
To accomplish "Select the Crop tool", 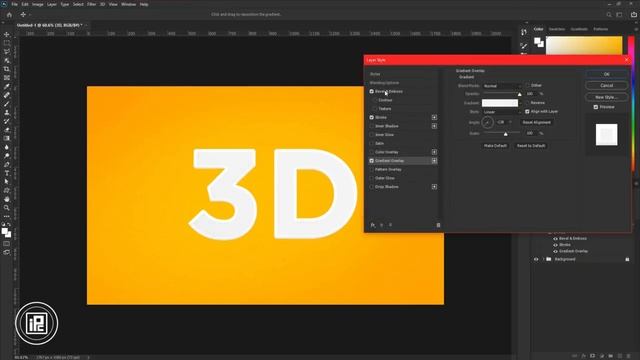I will (7, 69).
